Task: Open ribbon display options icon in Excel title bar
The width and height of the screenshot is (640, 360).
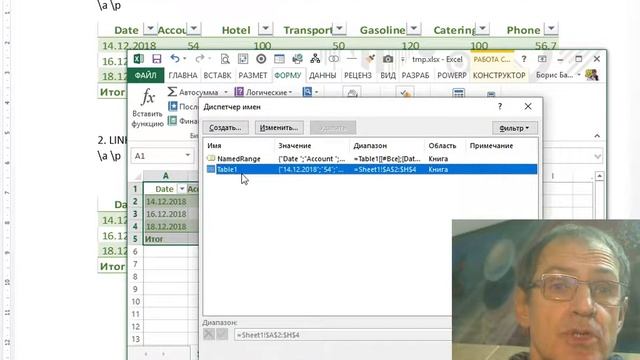Action: (x=542, y=59)
